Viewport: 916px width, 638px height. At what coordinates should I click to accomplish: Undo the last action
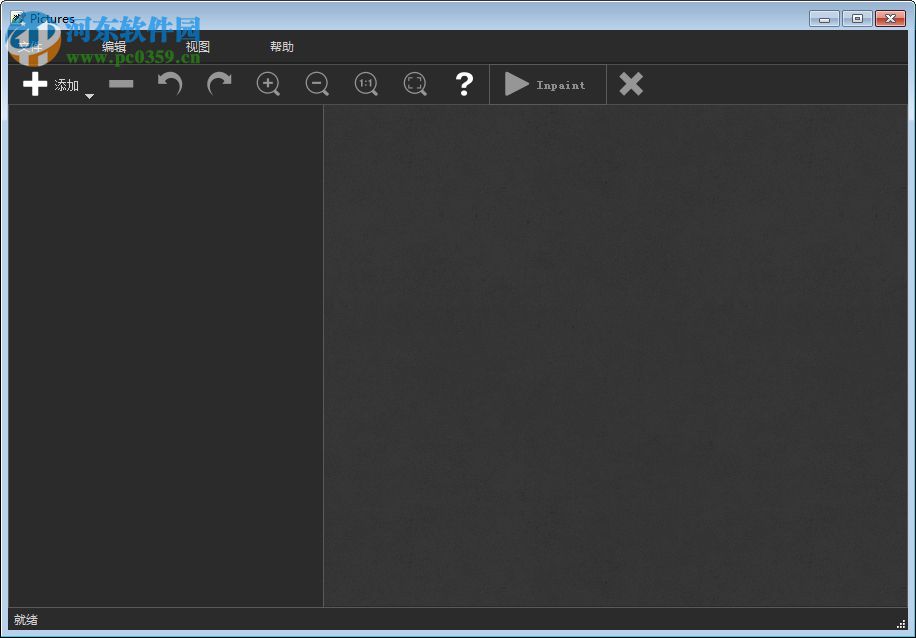(170, 85)
